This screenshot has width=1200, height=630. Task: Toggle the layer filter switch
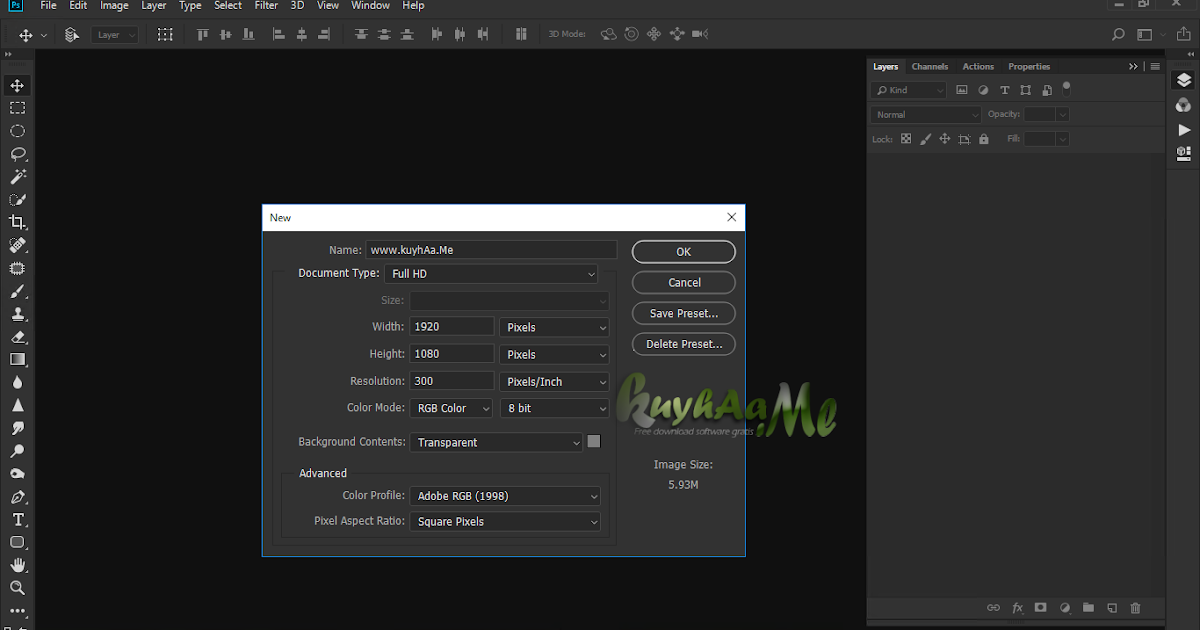[1067, 87]
